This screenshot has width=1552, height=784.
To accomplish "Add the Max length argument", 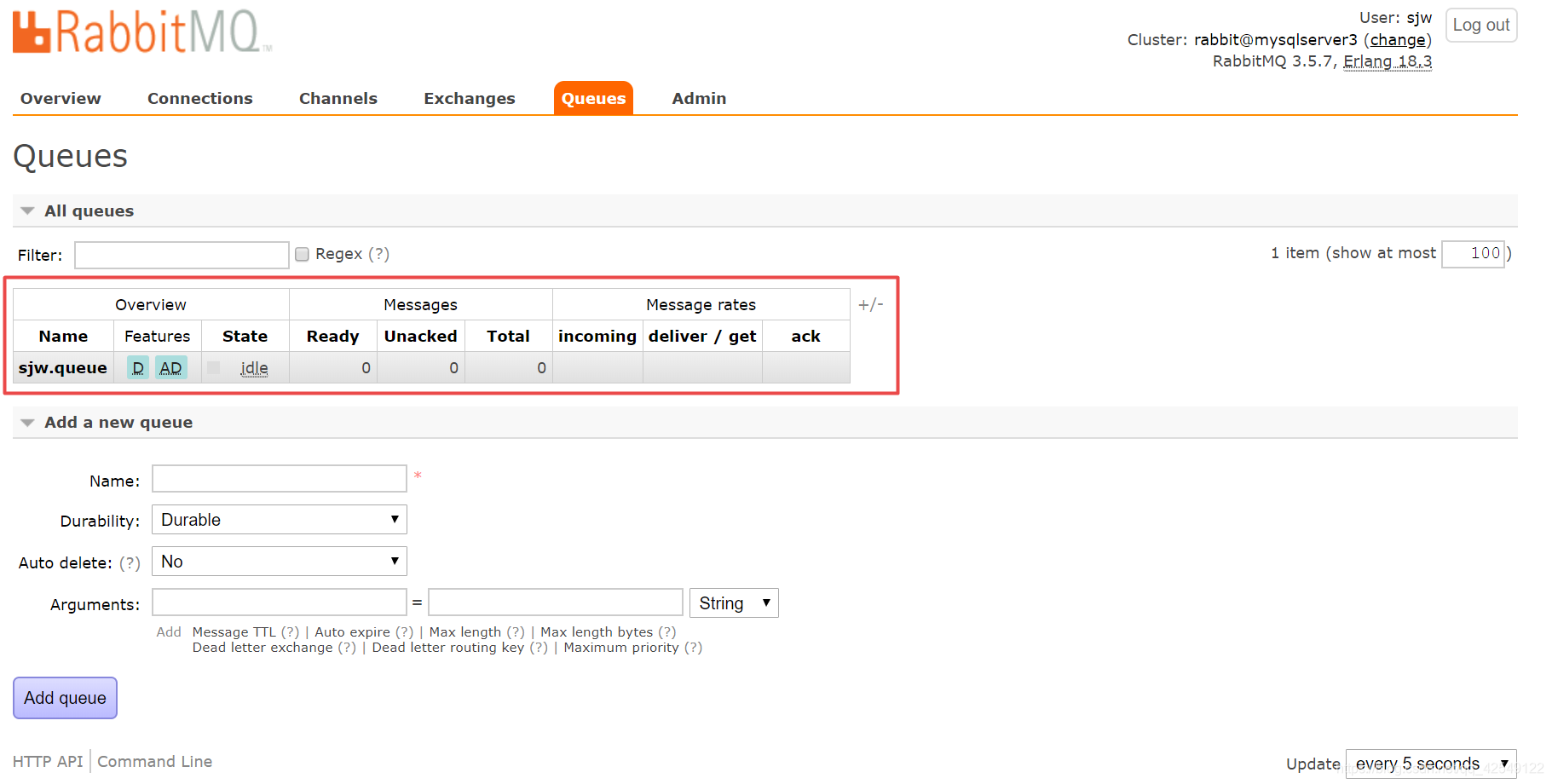I will (x=465, y=632).
